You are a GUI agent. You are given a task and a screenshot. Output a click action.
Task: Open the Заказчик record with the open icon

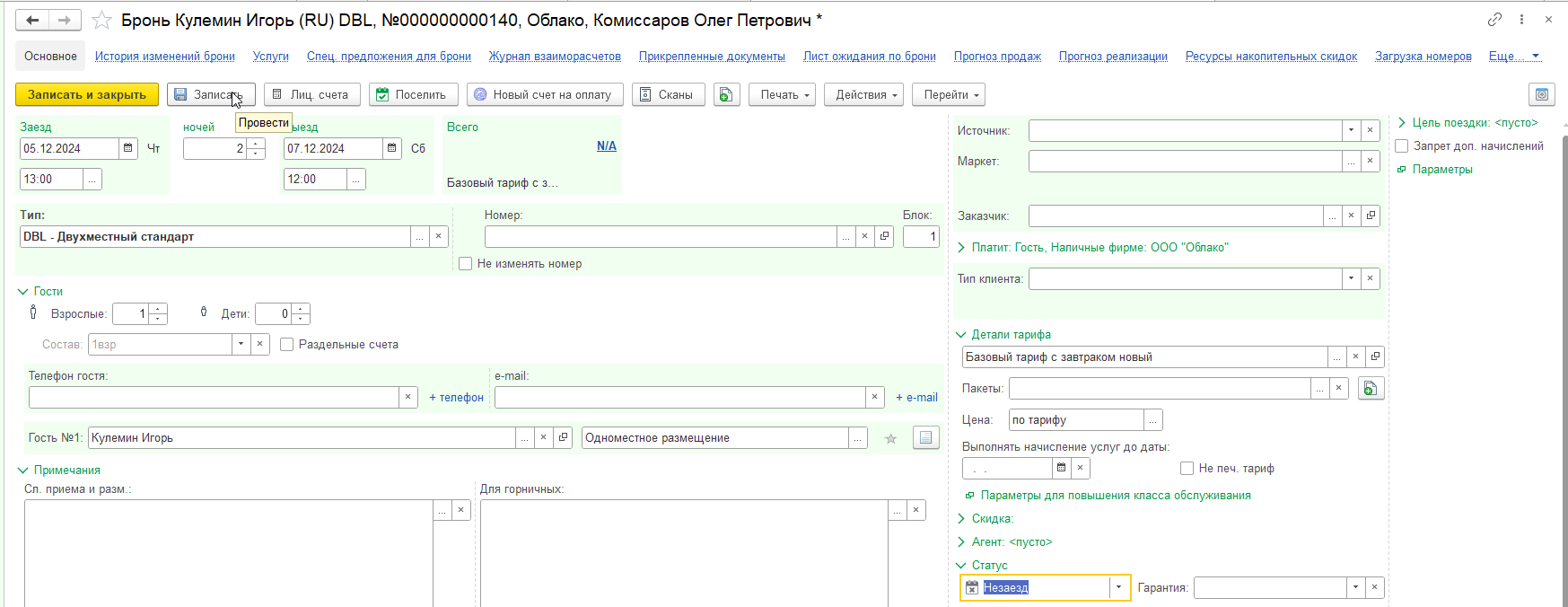point(1371,216)
